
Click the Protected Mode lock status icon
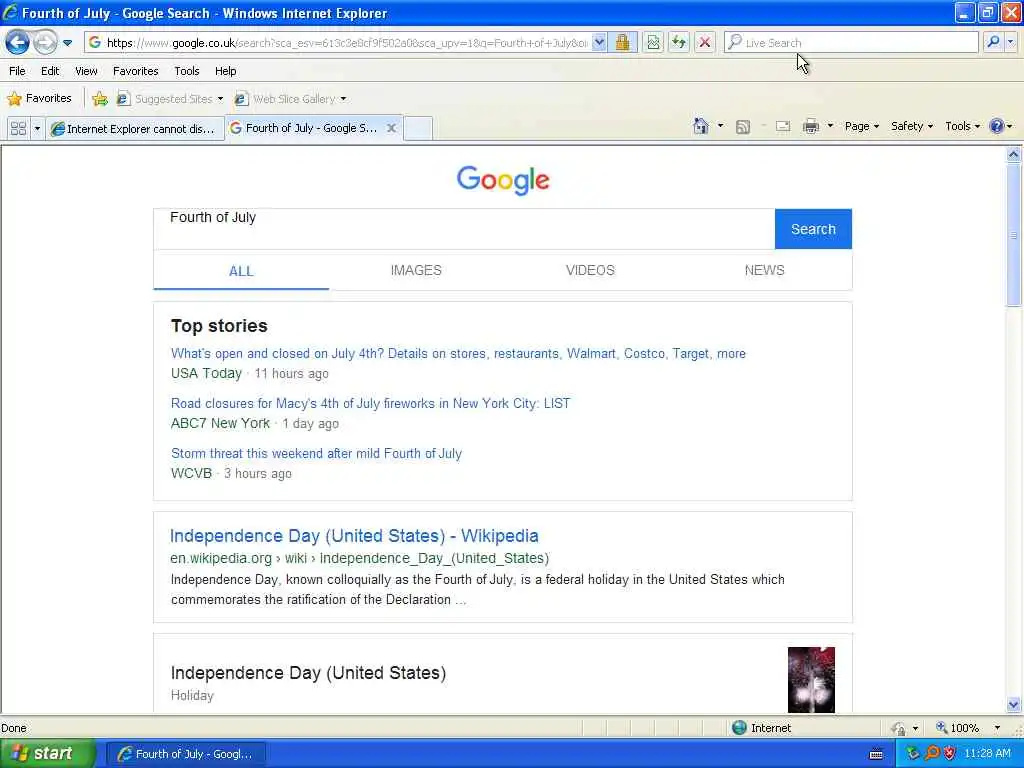pos(899,728)
